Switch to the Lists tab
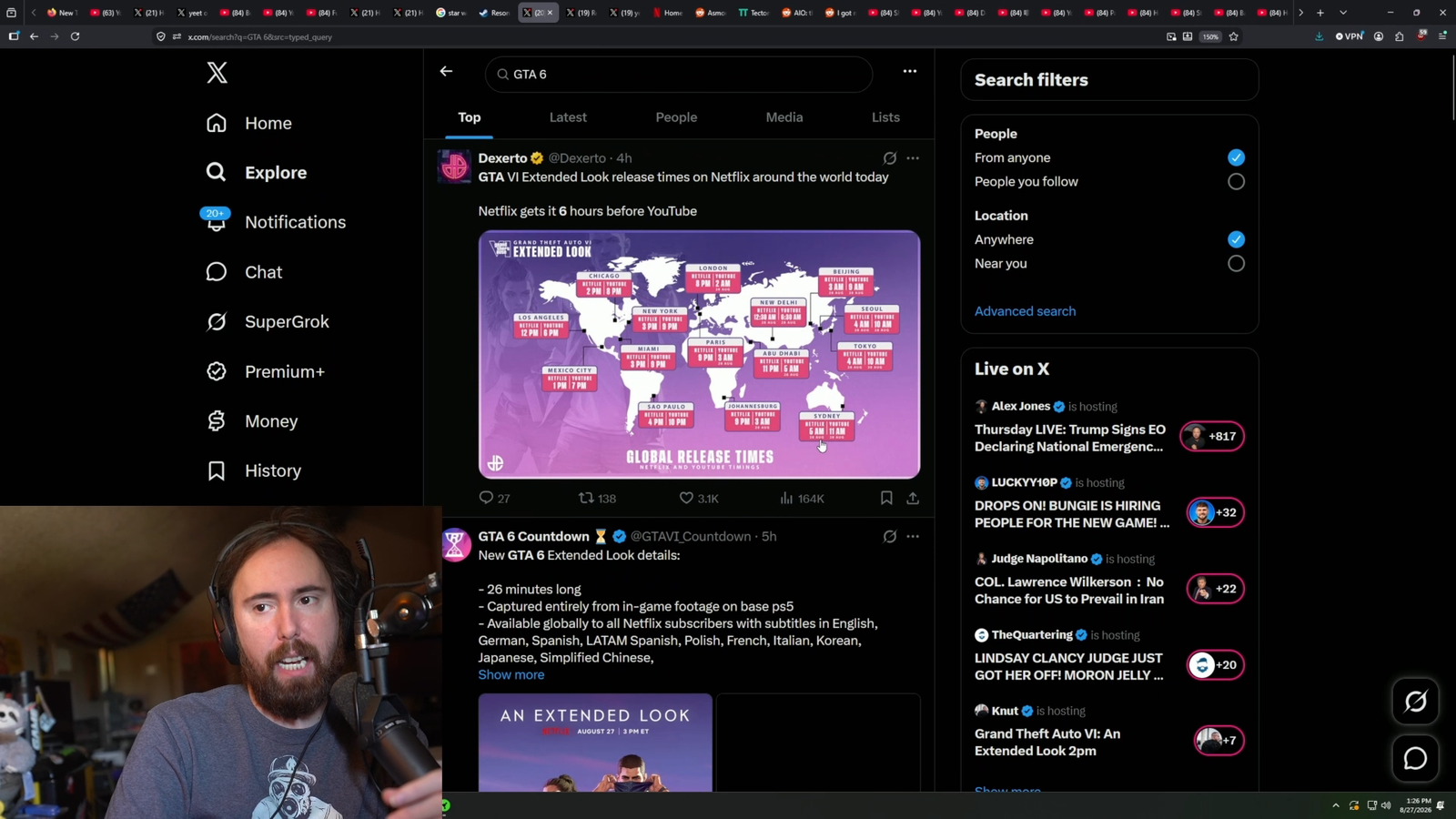This screenshot has width=1456, height=819. click(x=885, y=117)
